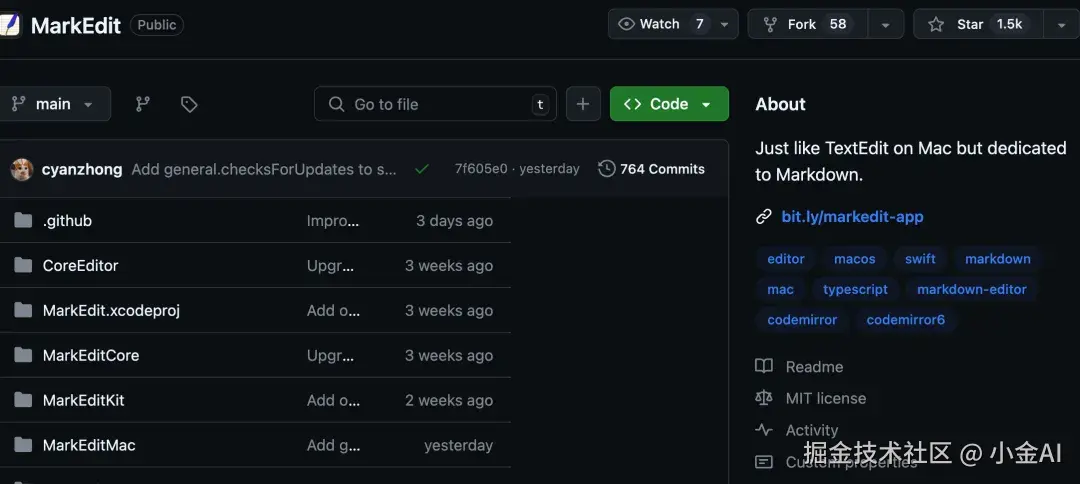Select the editor topic tag
The image size is (1080, 484).
pos(786,259)
